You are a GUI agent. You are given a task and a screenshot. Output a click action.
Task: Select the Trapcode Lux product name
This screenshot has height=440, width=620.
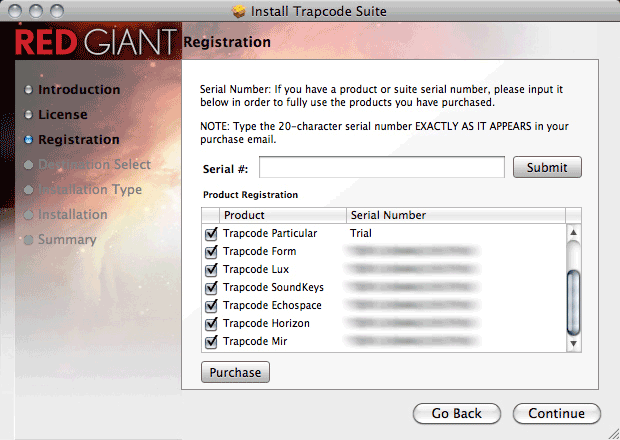pyautogui.click(x=256, y=269)
